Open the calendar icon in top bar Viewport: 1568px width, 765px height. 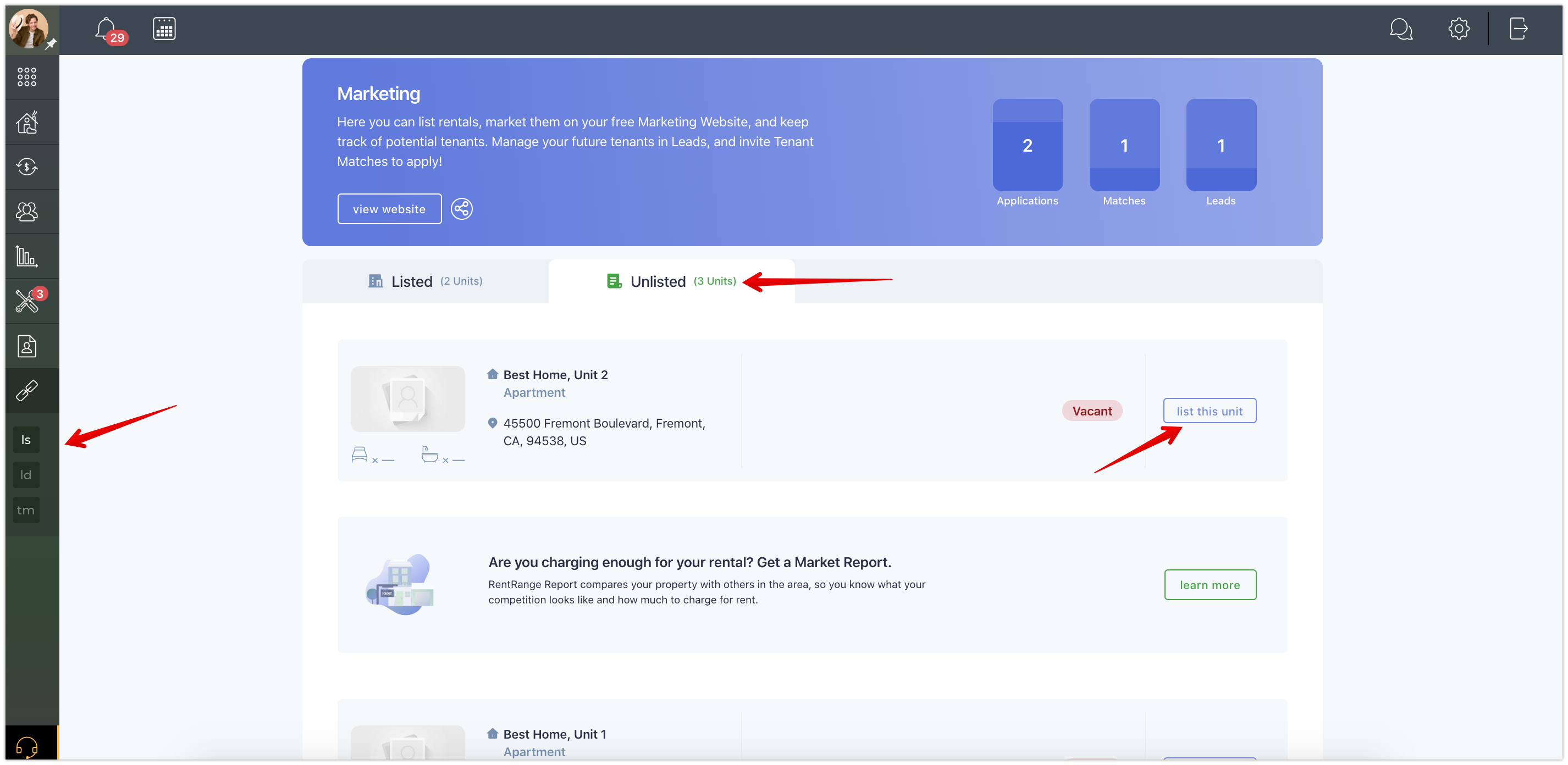click(164, 29)
